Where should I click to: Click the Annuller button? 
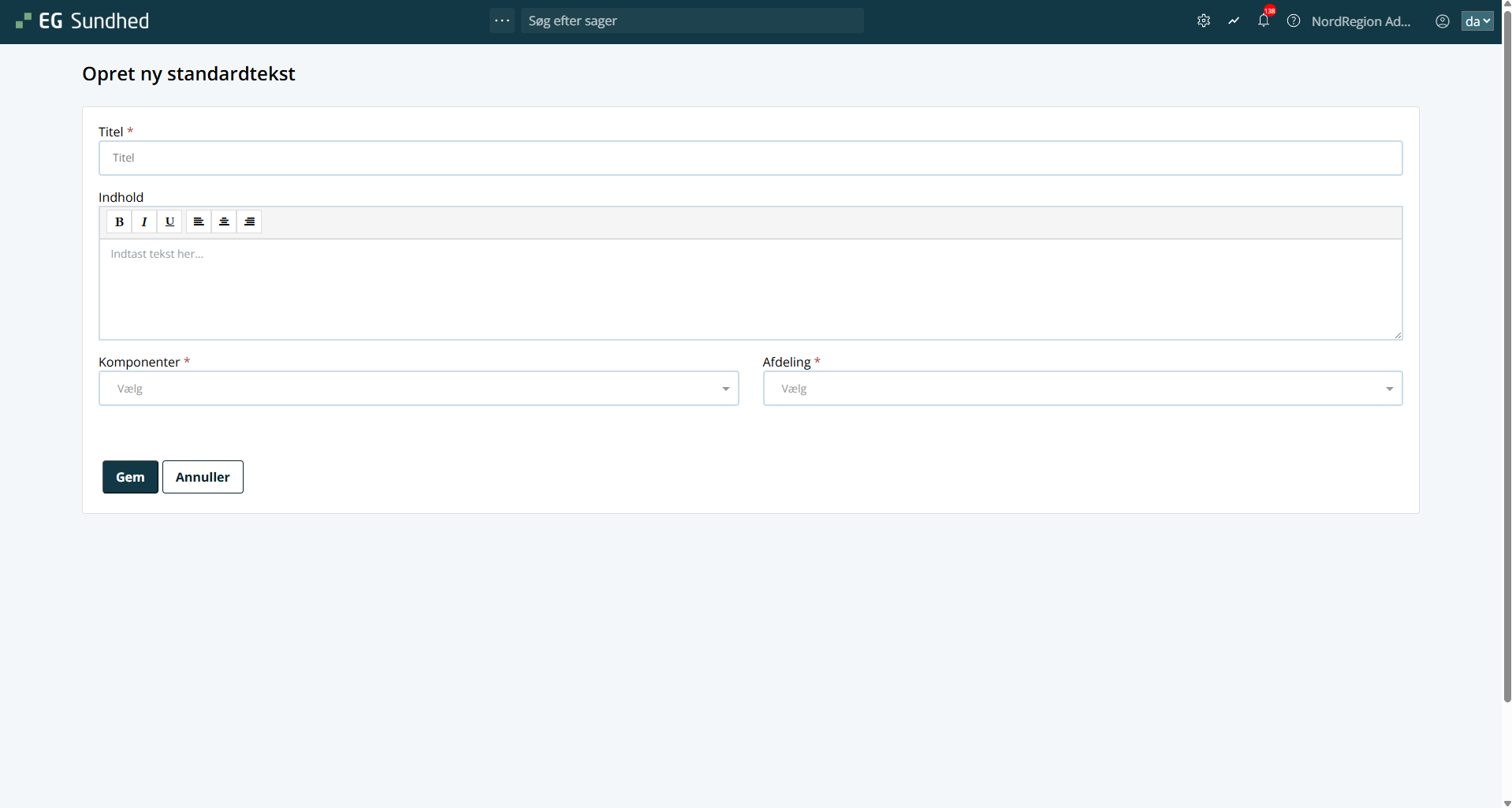pyautogui.click(x=203, y=477)
